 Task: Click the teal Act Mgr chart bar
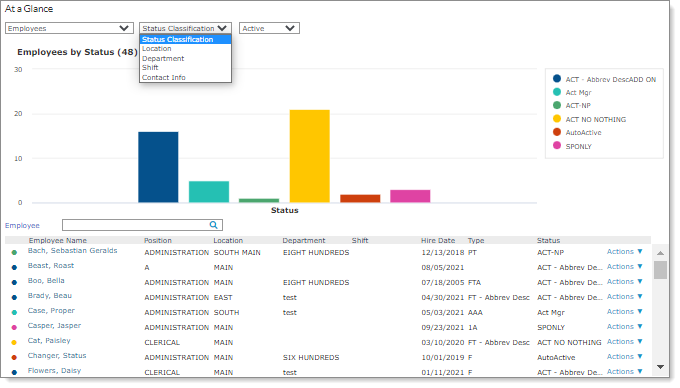(x=209, y=192)
